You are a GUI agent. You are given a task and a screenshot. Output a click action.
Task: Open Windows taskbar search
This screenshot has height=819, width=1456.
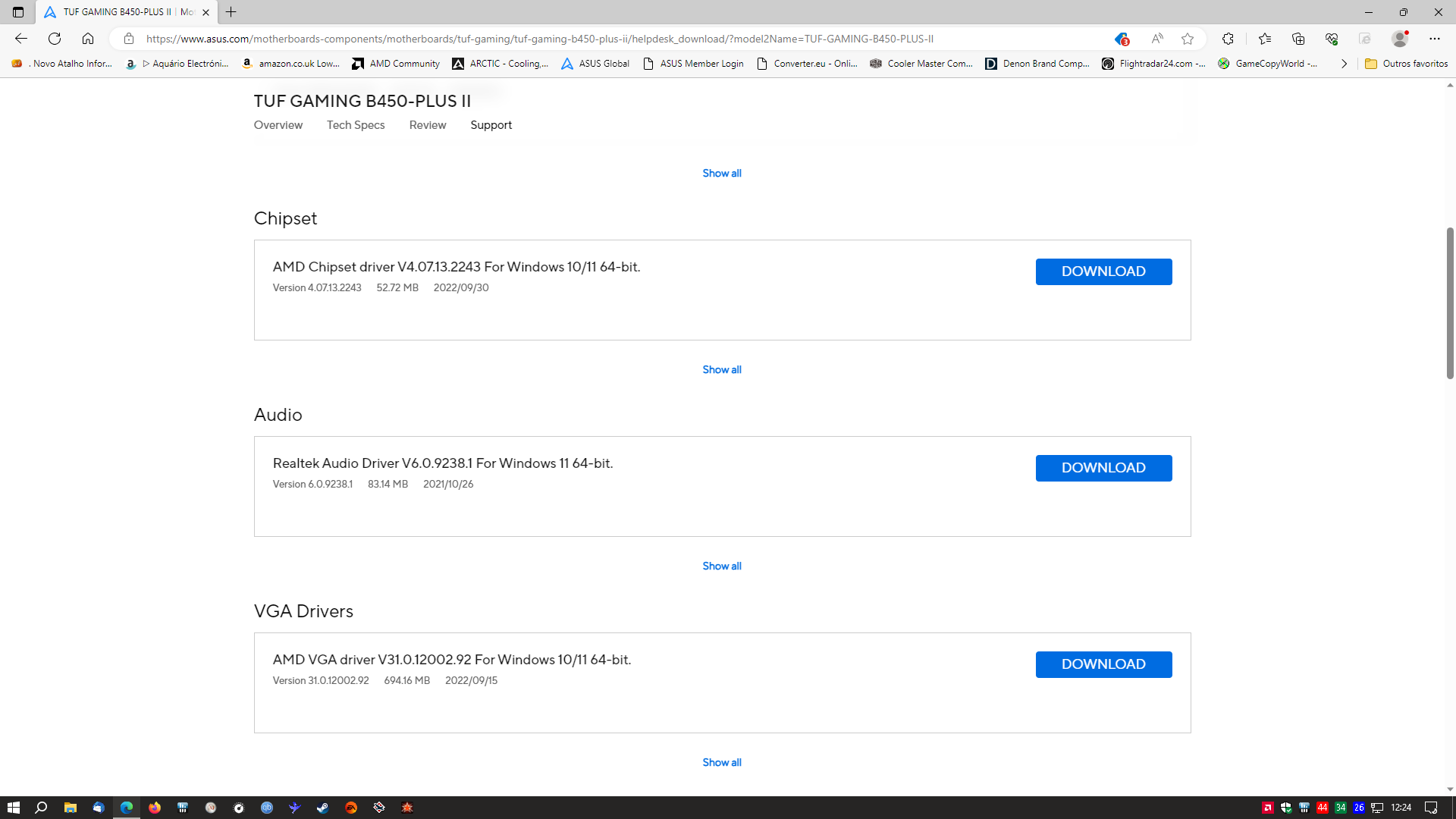(42, 808)
